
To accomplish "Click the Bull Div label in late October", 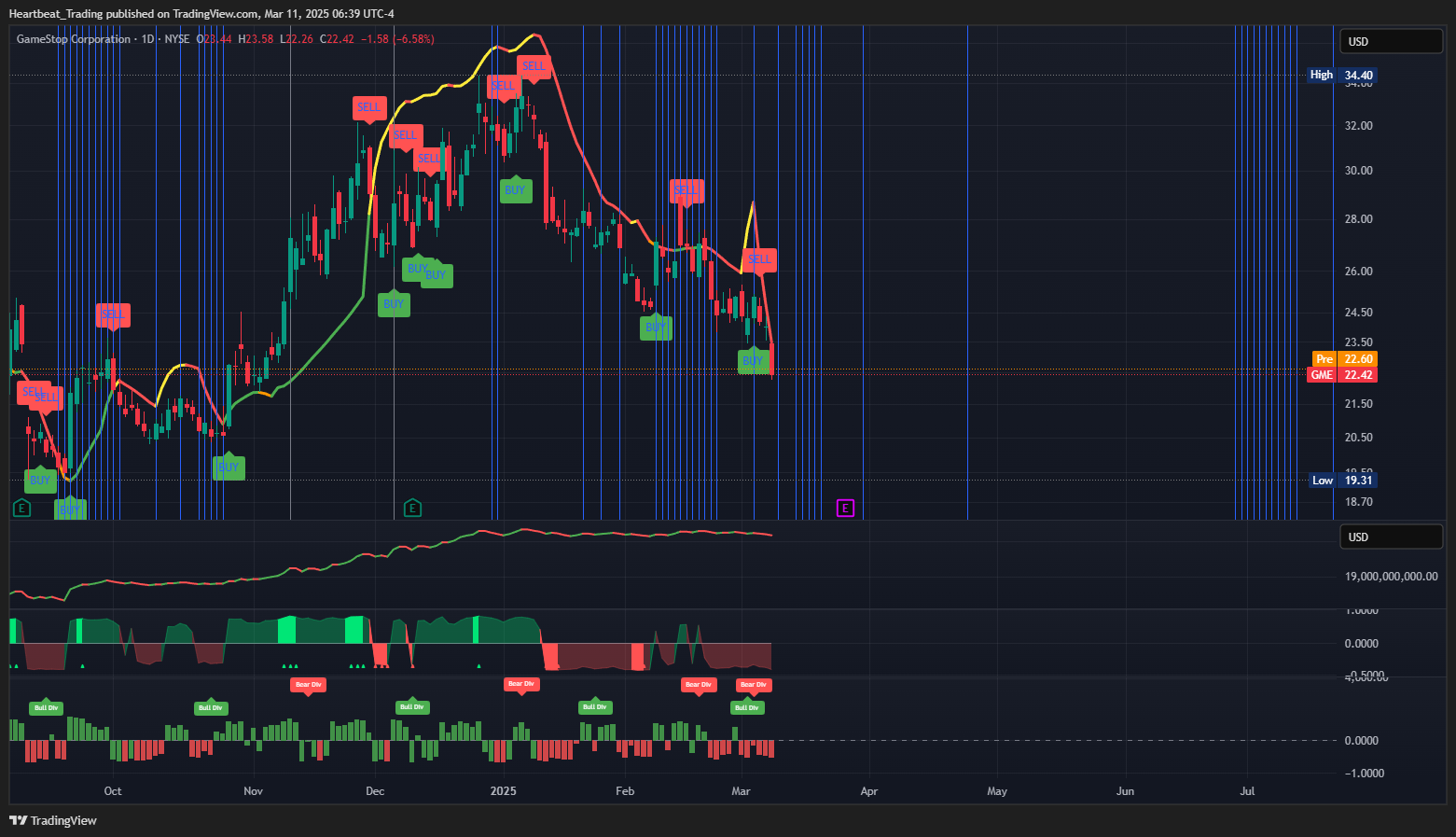I will [x=211, y=707].
